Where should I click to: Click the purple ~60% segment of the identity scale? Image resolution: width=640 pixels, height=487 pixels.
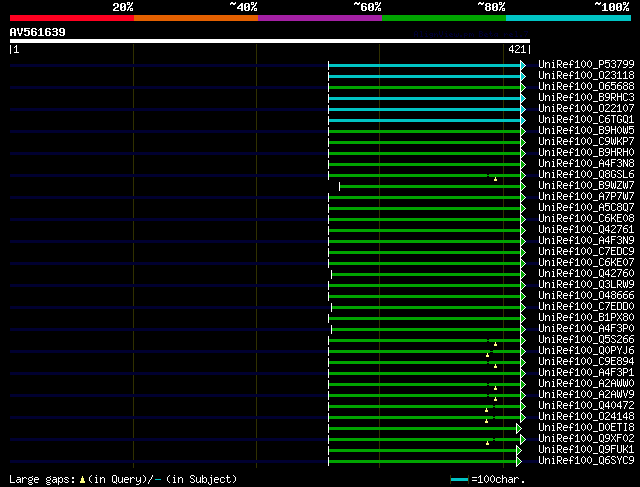pyautogui.click(x=320, y=18)
